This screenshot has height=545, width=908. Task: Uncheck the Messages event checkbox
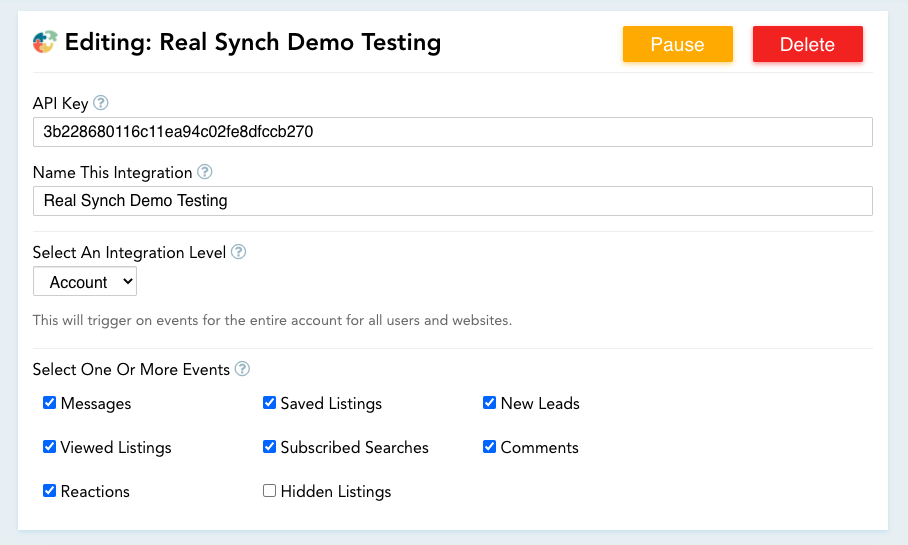(50, 403)
